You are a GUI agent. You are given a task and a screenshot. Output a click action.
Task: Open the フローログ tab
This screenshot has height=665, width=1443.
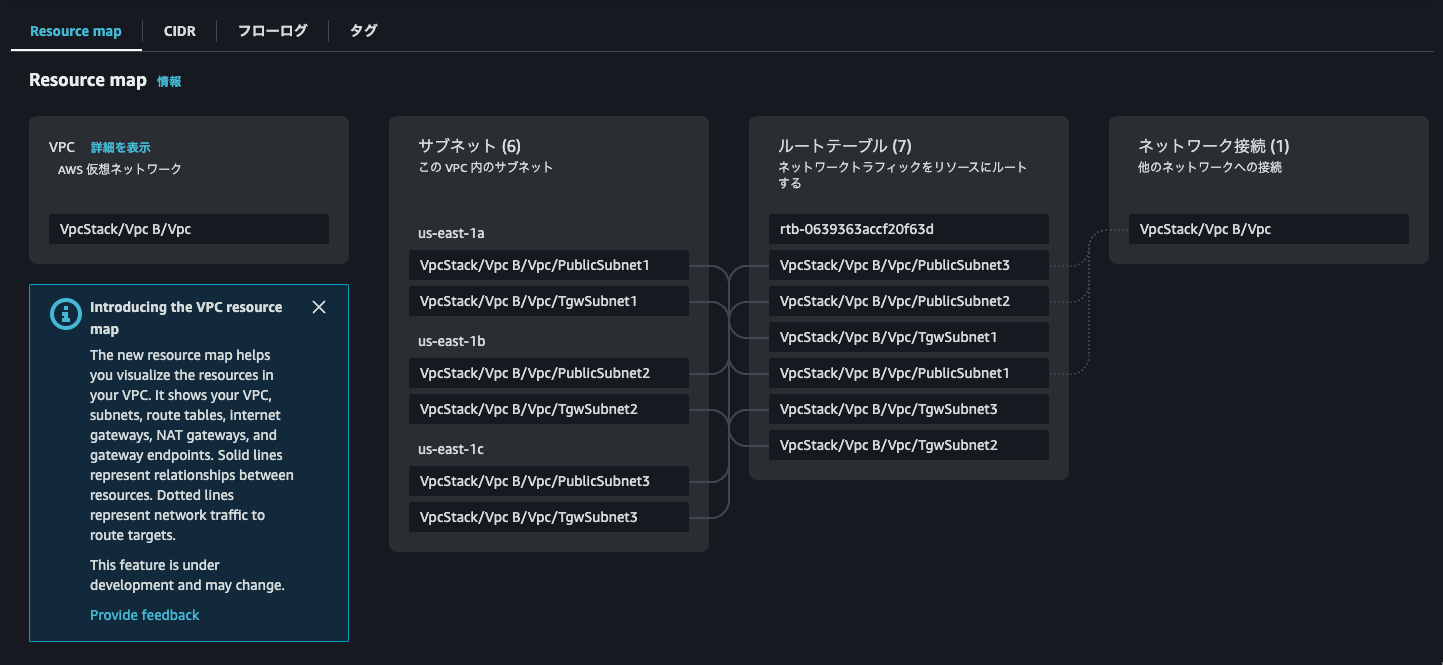tap(270, 30)
